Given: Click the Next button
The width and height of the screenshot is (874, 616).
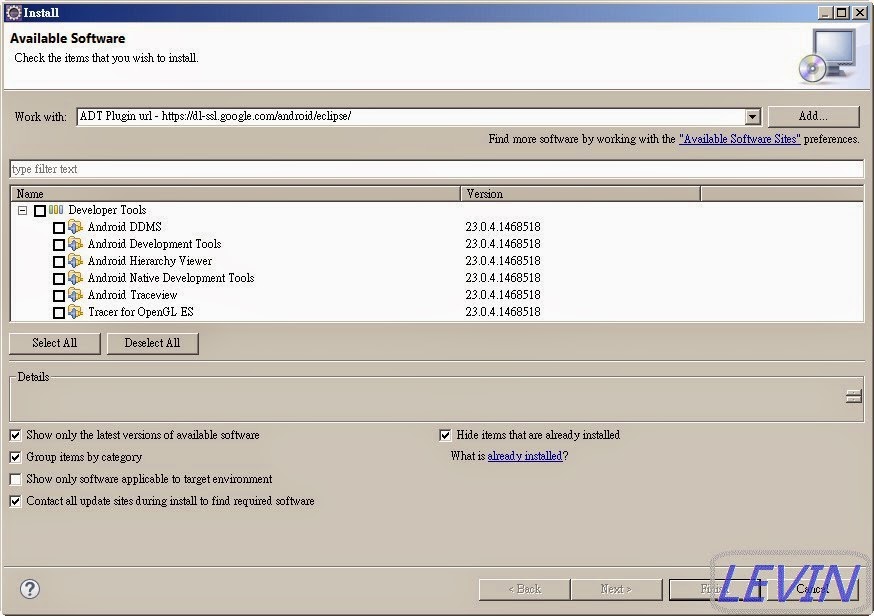Looking at the screenshot, I should tap(616, 589).
